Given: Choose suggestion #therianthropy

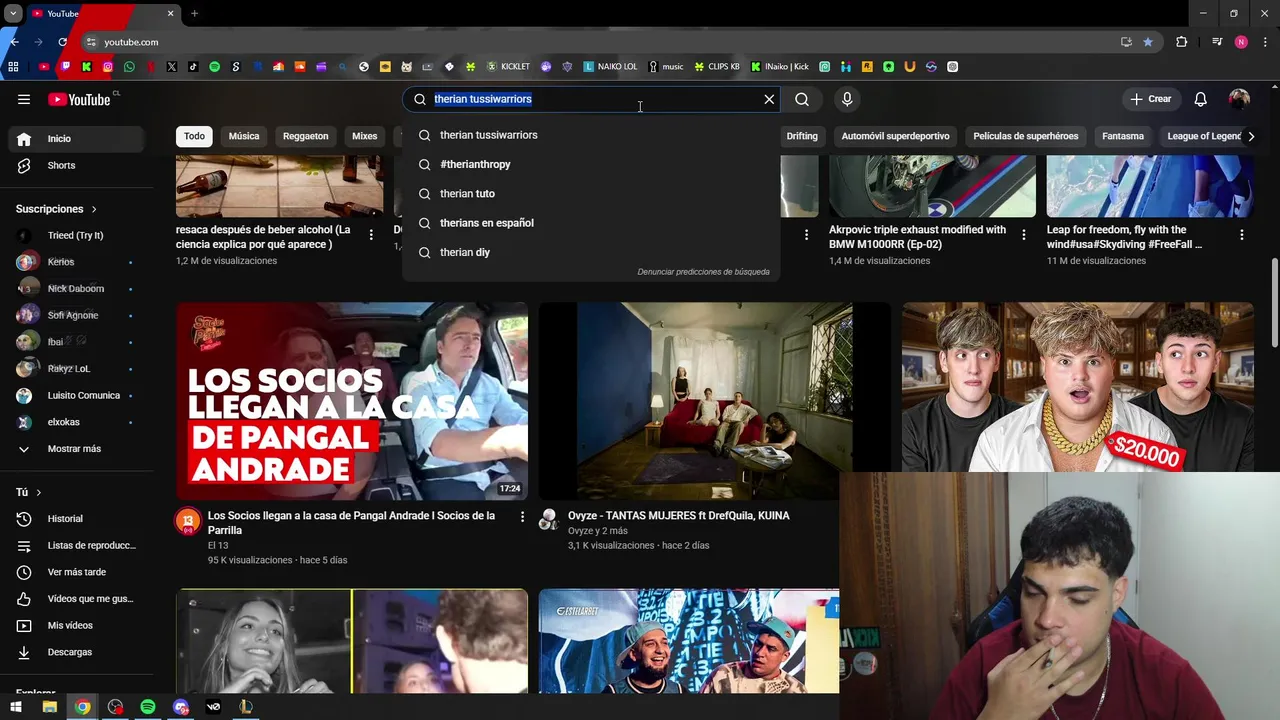Looking at the screenshot, I should tap(591, 164).
